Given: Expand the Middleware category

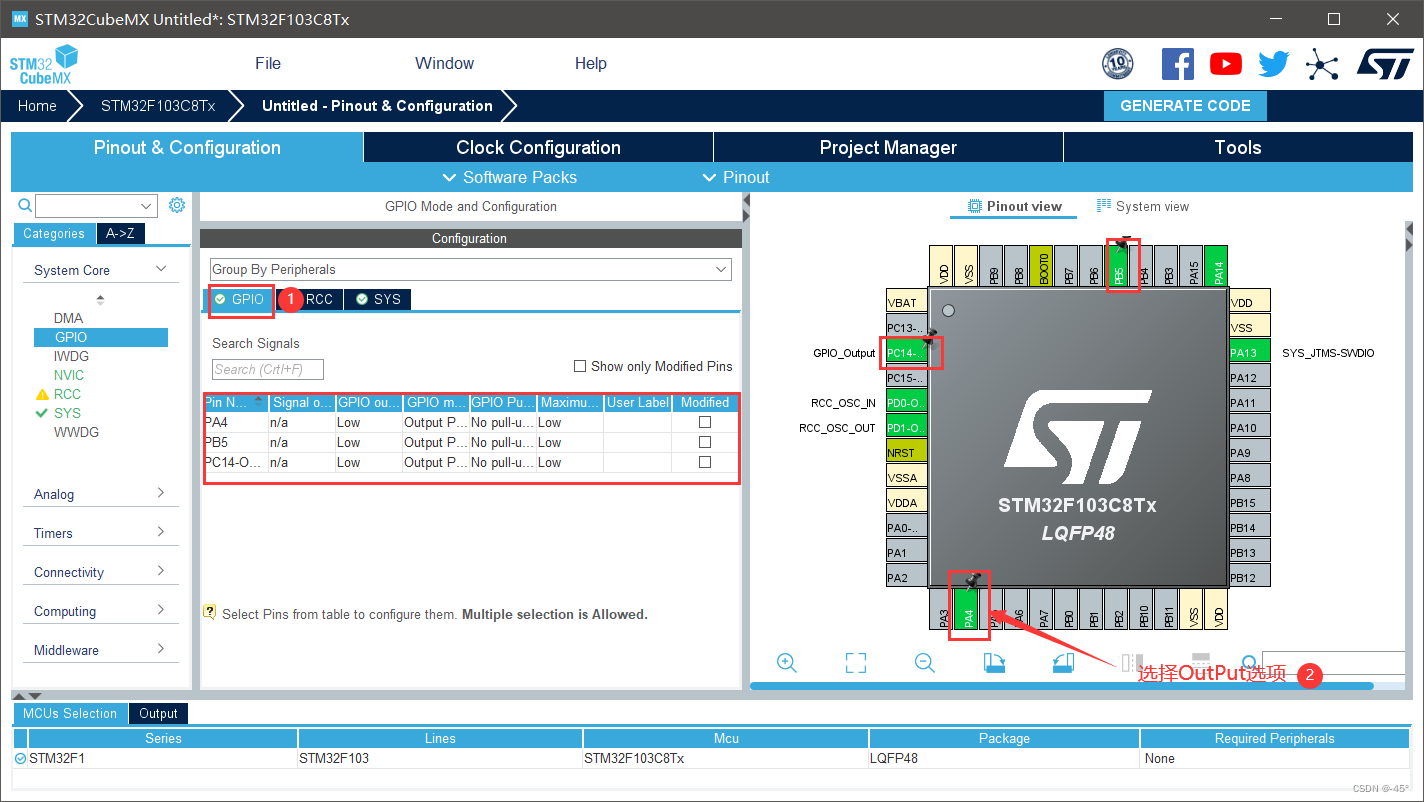Looking at the screenshot, I should 161,649.
